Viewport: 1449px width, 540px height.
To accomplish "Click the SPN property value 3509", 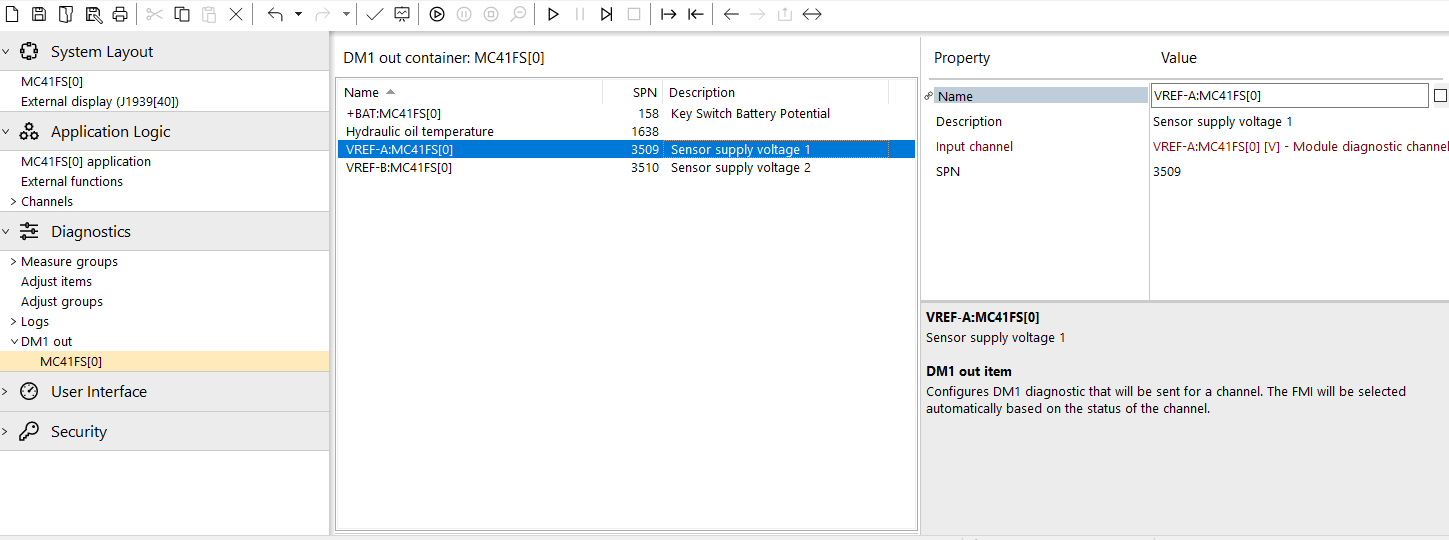I will click(1167, 171).
